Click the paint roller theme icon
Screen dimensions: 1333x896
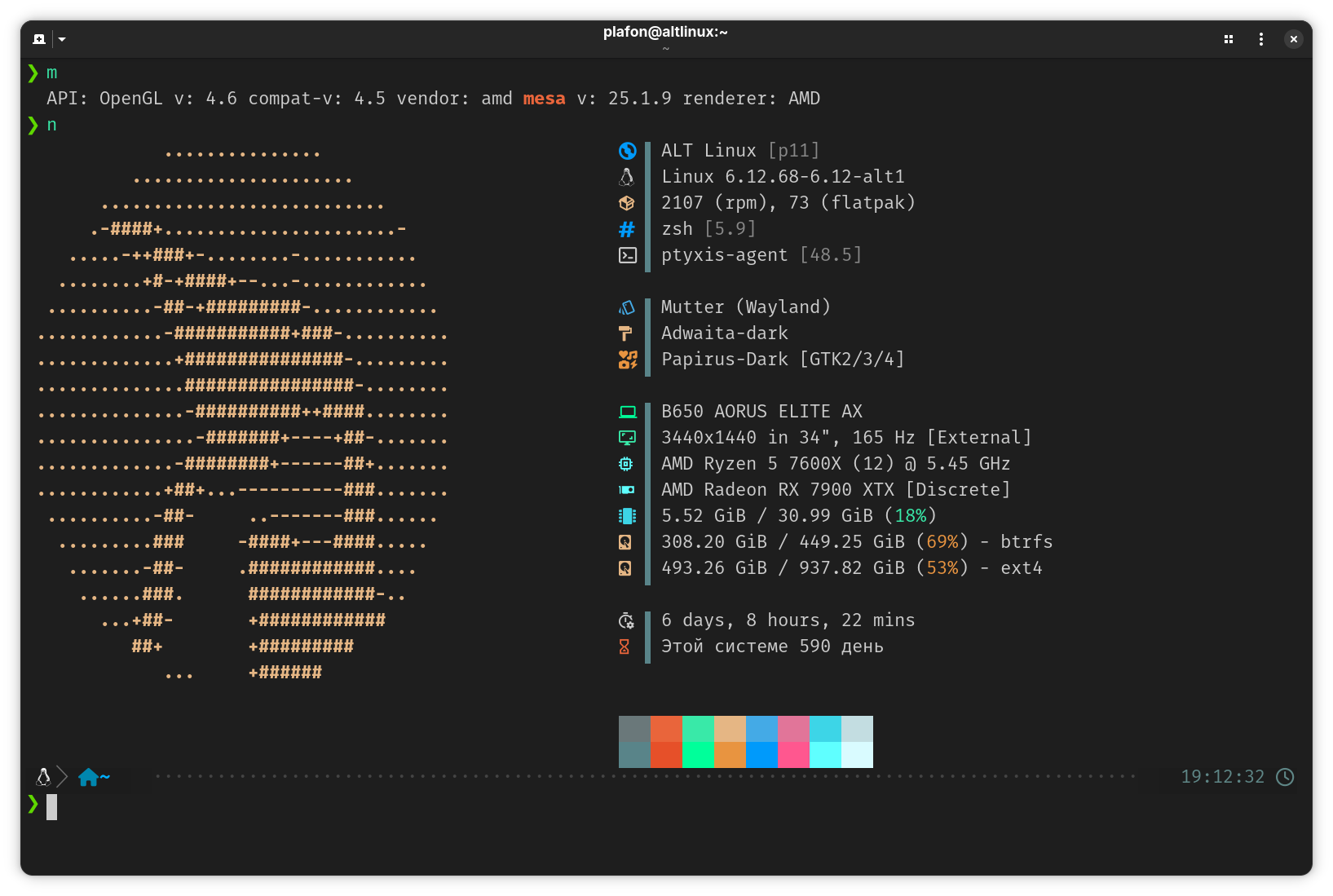tap(625, 333)
